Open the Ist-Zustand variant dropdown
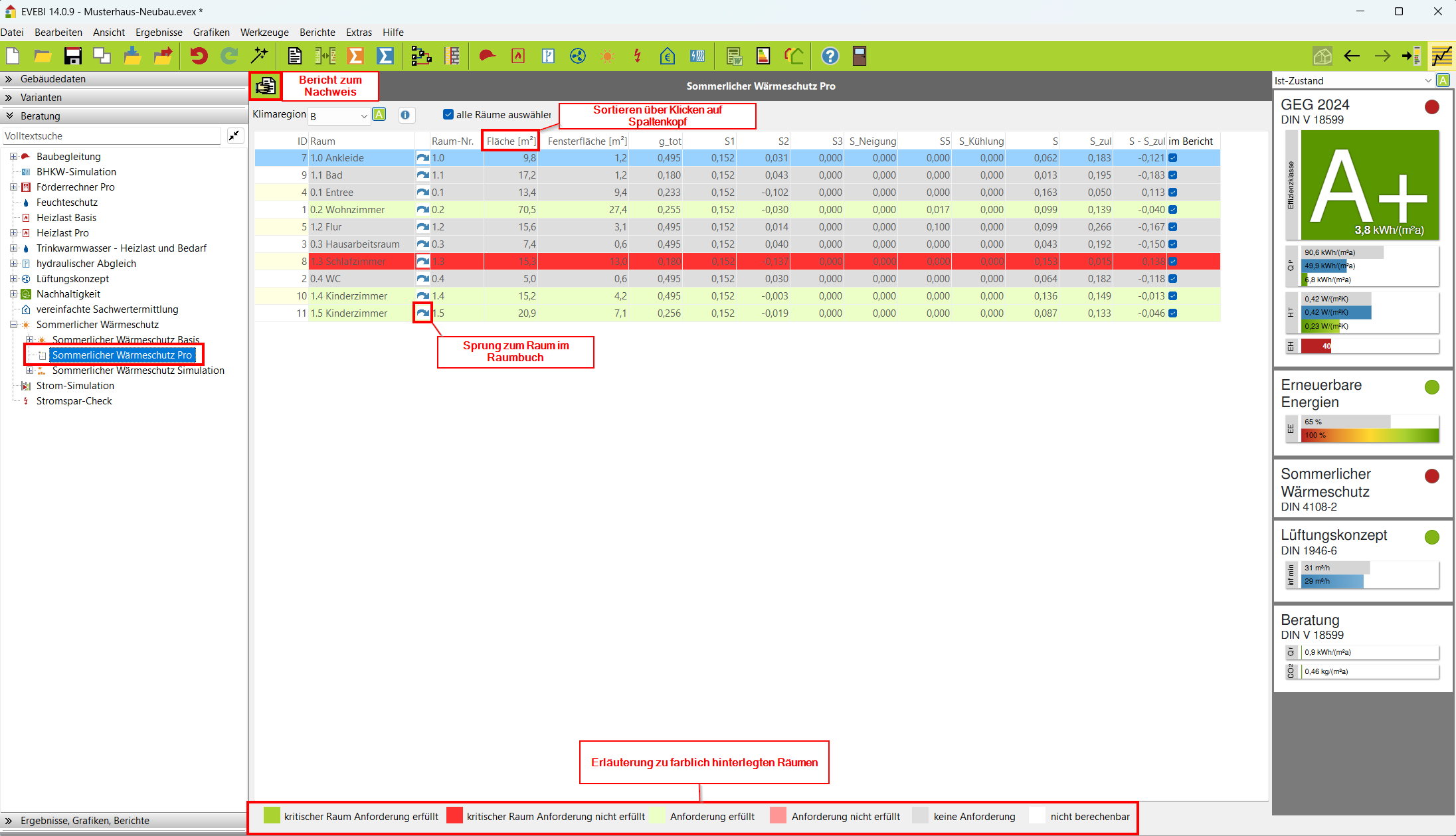Screen dimensions: 1456x836 [1427, 80]
